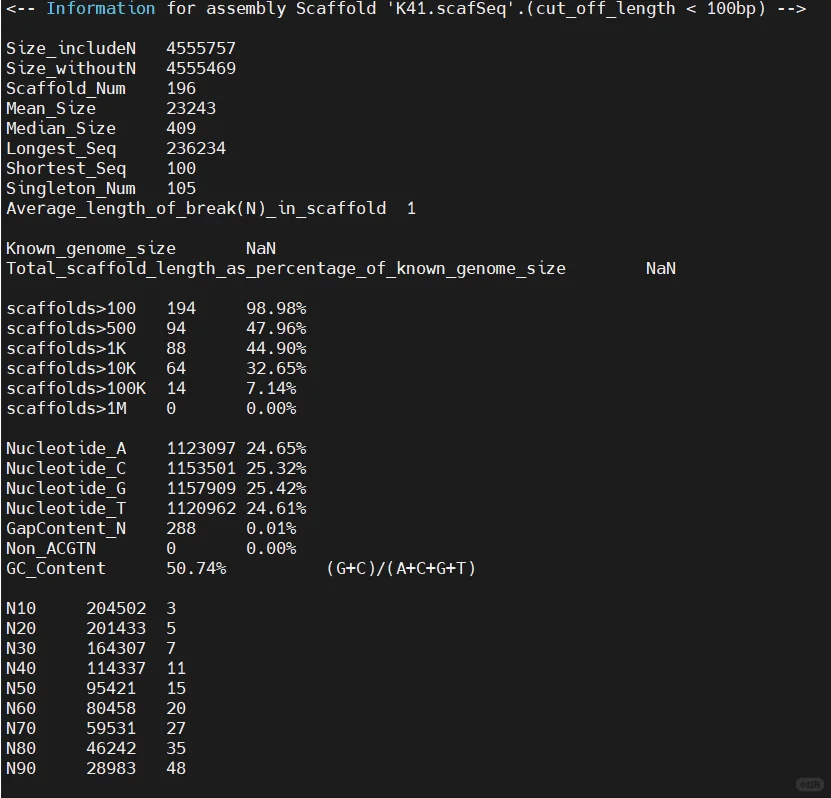
Task: Click the Size_withoutN value 4555469
Action: pos(201,68)
